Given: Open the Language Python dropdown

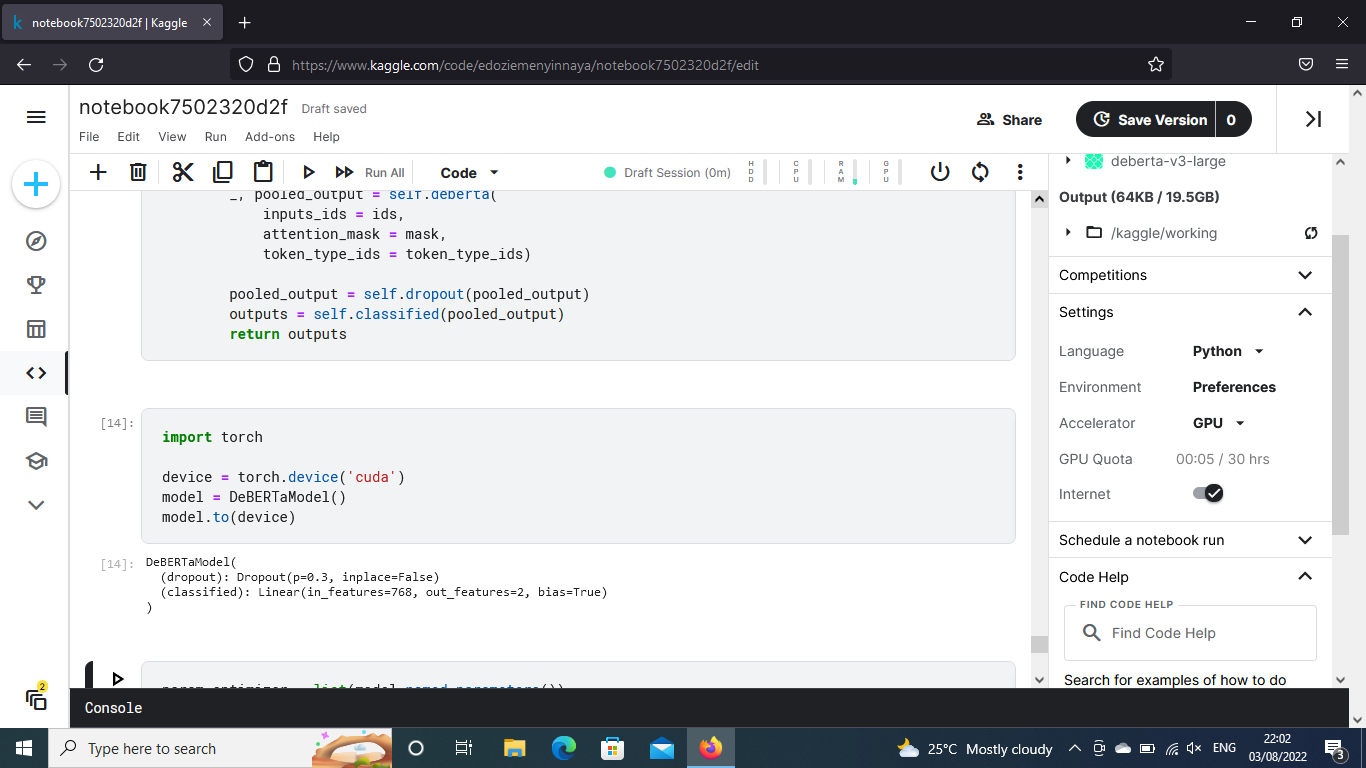Looking at the screenshot, I should [x=1228, y=351].
